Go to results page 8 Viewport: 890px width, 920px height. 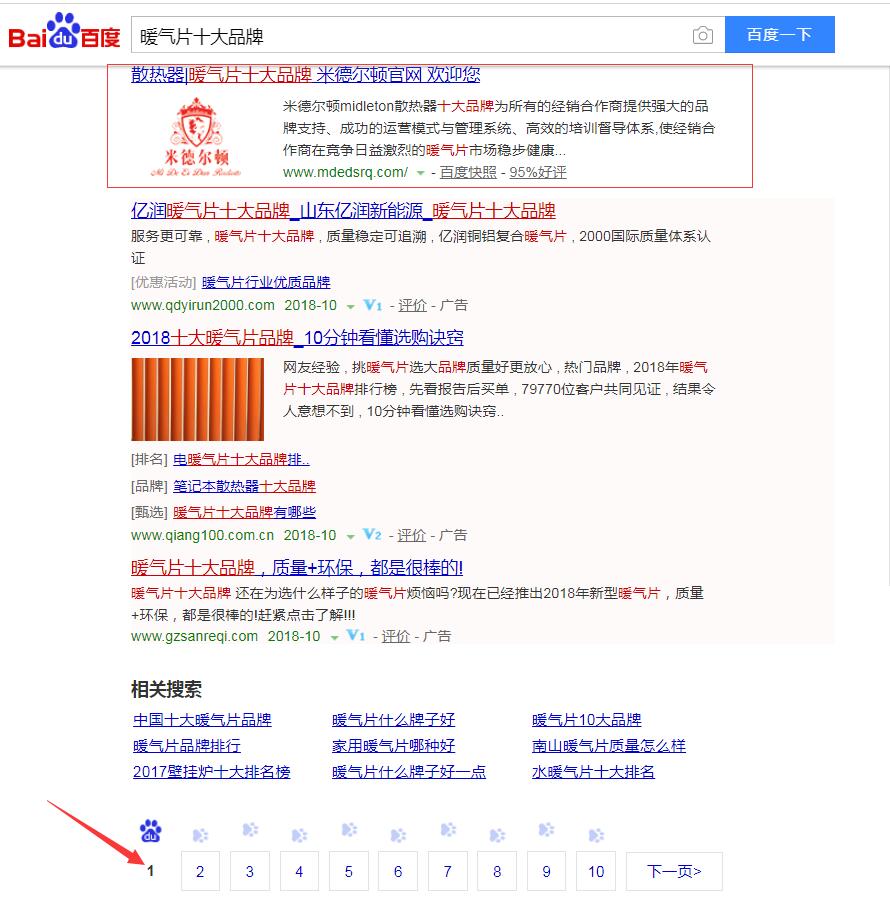point(497,871)
